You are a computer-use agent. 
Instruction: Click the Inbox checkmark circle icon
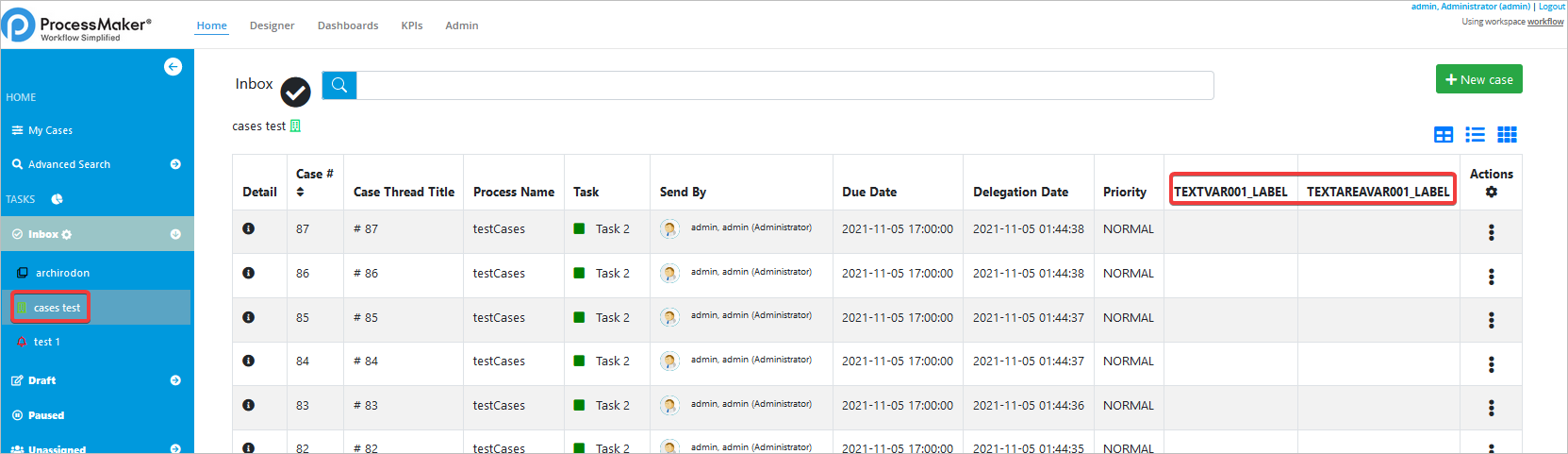tap(295, 92)
